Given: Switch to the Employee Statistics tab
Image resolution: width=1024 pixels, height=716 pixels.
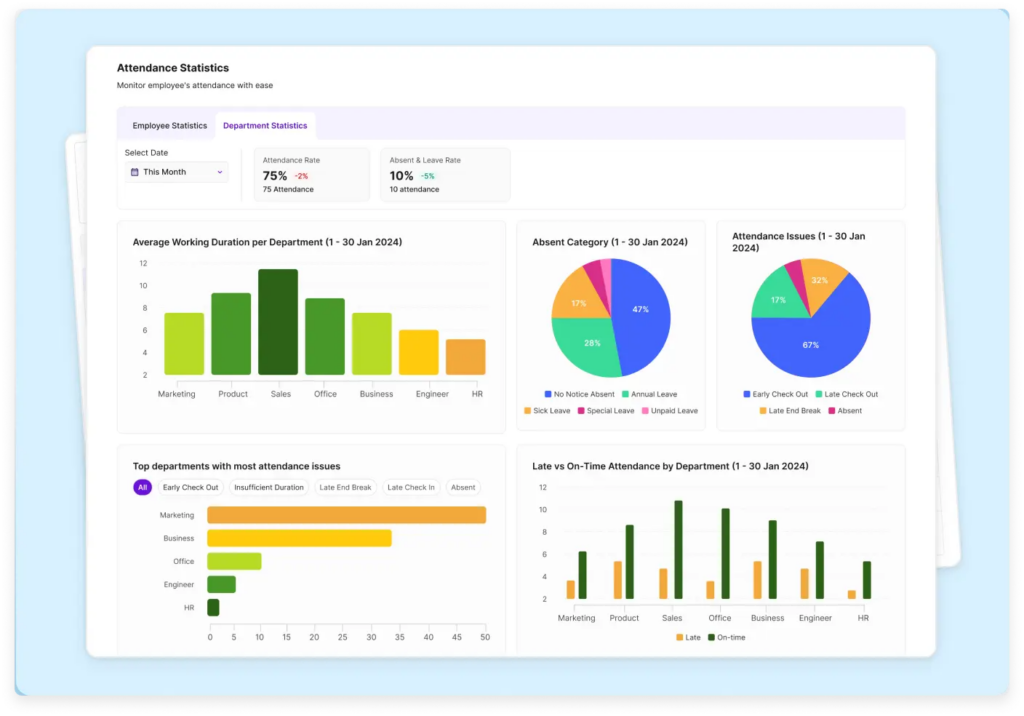Looking at the screenshot, I should coord(169,126).
